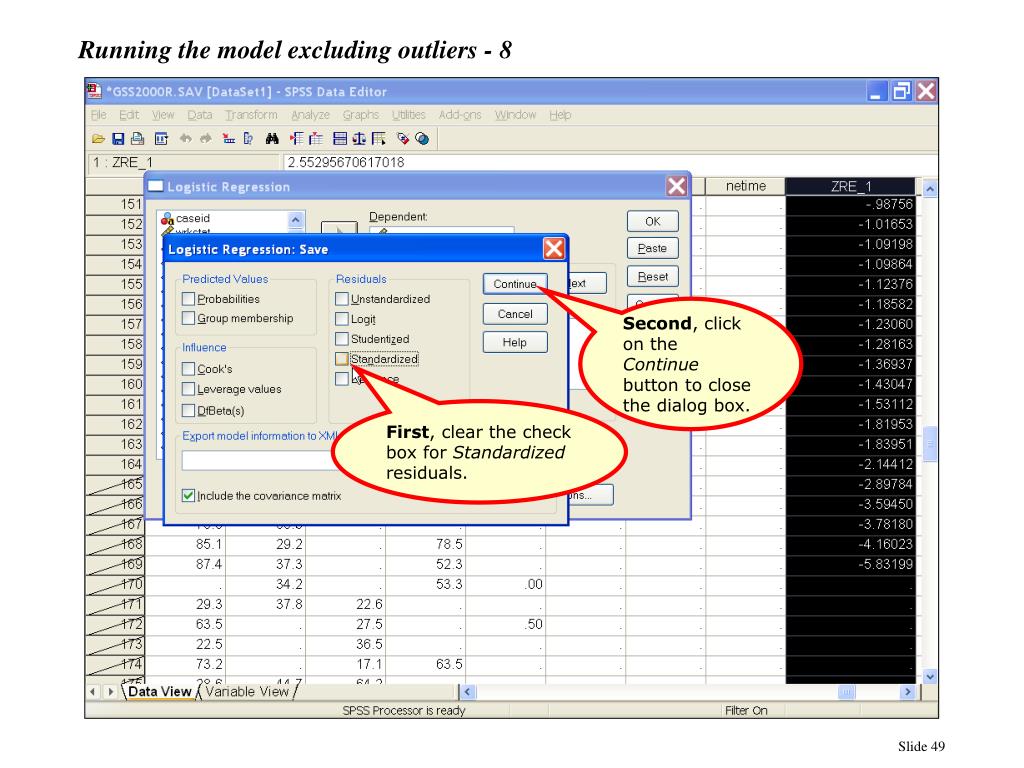The image size is (1024, 768).
Task: Clear the Standardized residuals checkbox
Action: pos(342,359)
